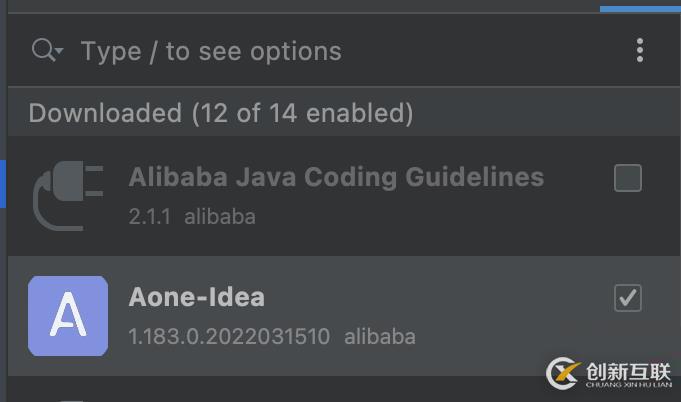Select the Alibaba Java Coding Guidelines title
The height and width of the screenshot is (402, 681).
click(x=336, y=177)
